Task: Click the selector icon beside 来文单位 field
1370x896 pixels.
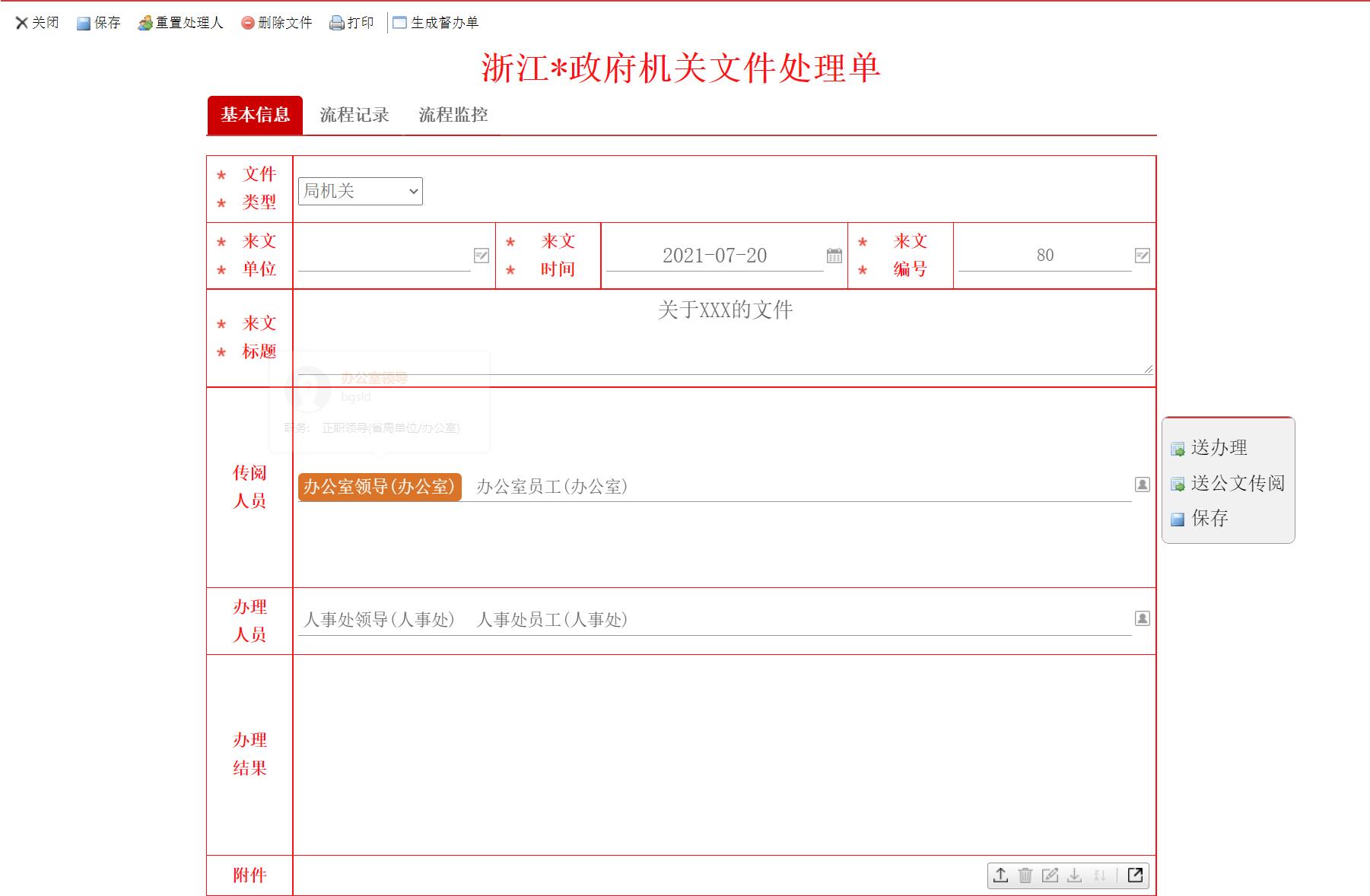Action: (x=482, y=256)
